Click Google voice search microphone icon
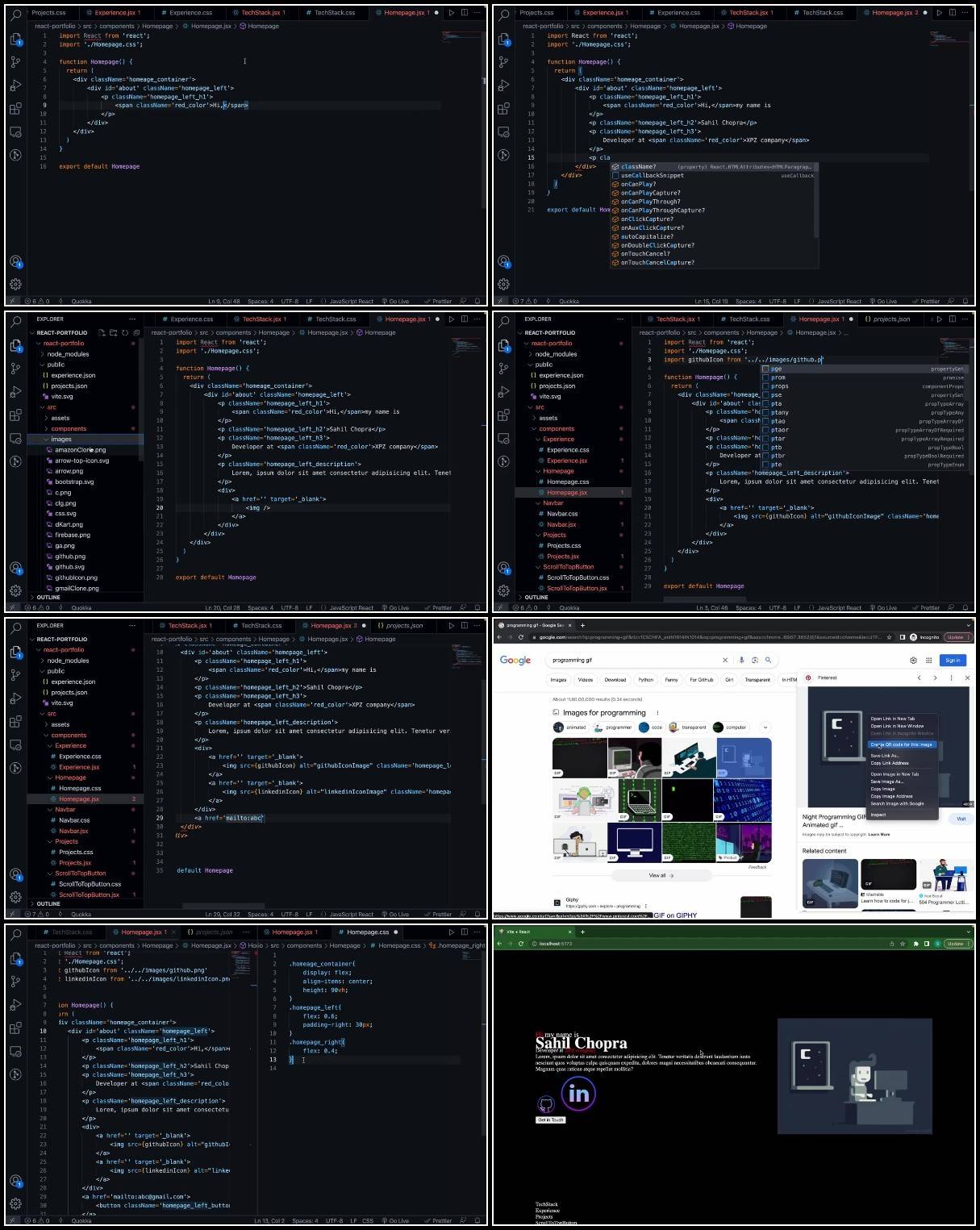This screenshot has width=980, height=1230. tap(743, 660)
